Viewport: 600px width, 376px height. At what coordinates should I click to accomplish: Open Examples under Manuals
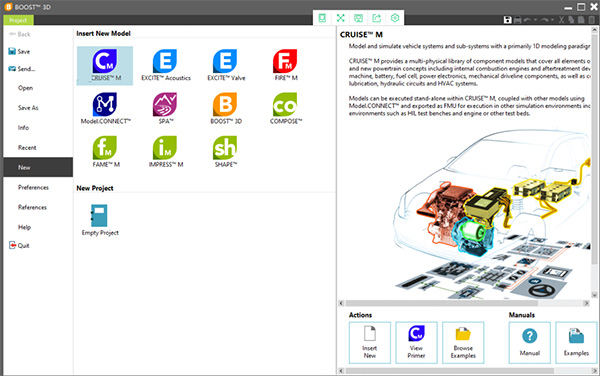576,342
